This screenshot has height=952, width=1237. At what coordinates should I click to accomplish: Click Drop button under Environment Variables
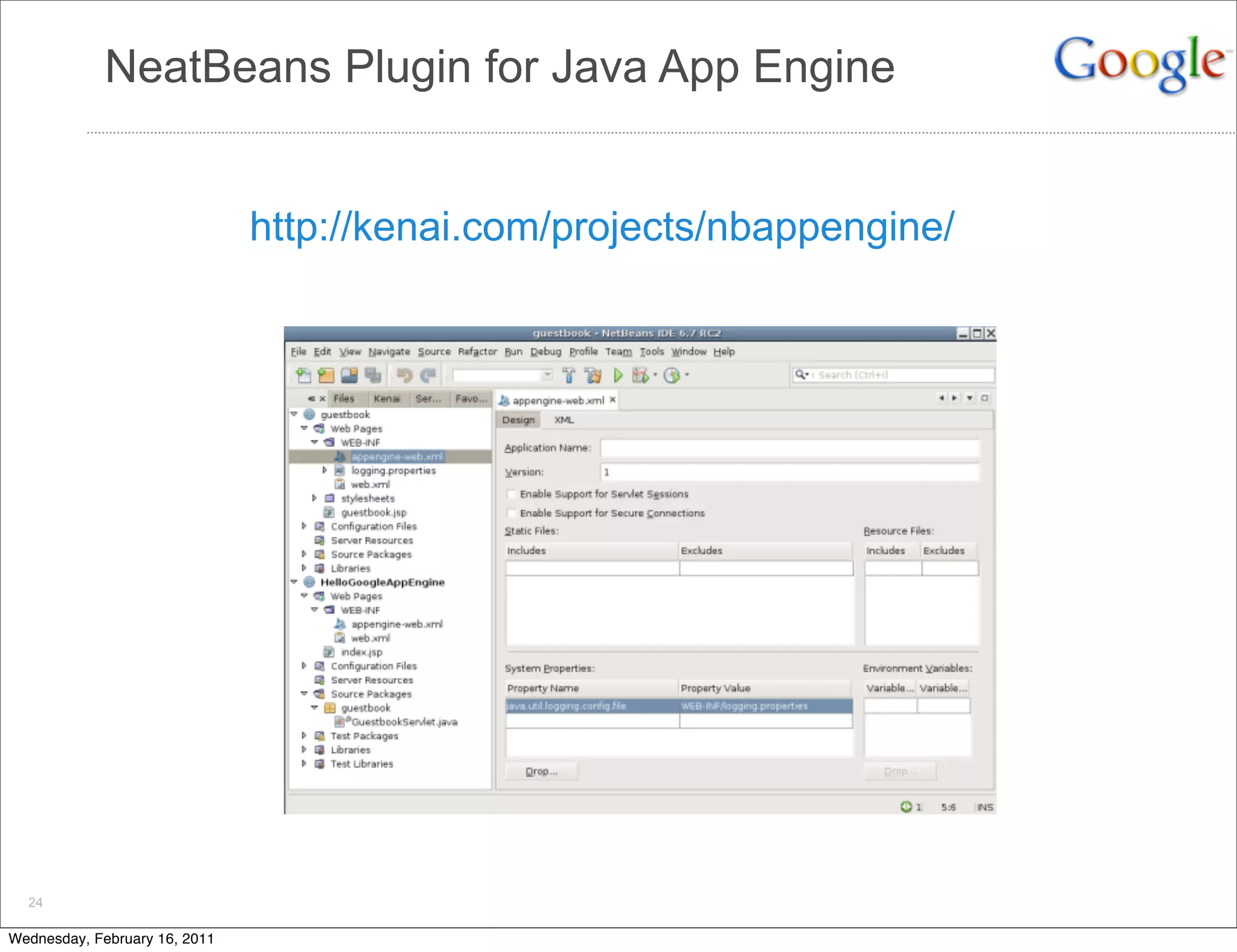(x=900, y=771)
